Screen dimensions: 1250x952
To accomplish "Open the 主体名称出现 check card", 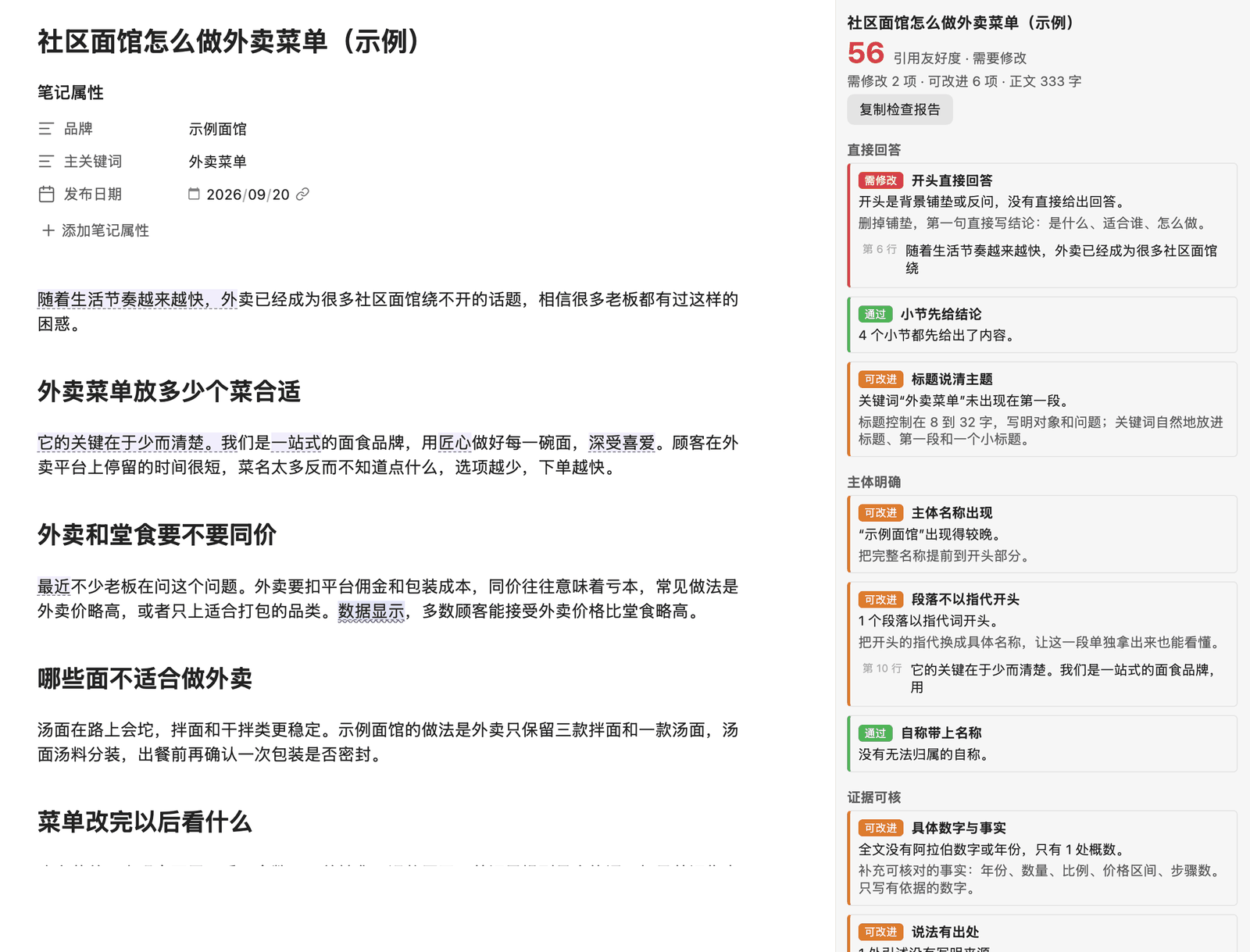I will pyautogui.click(x=1042, y=534).
